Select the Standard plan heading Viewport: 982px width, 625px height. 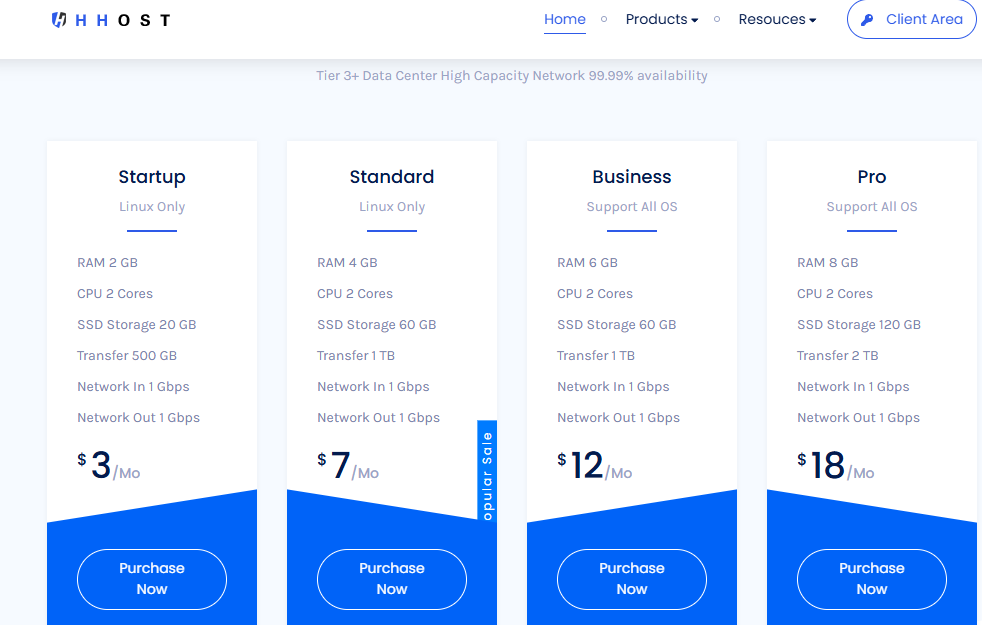coord(391,177)
